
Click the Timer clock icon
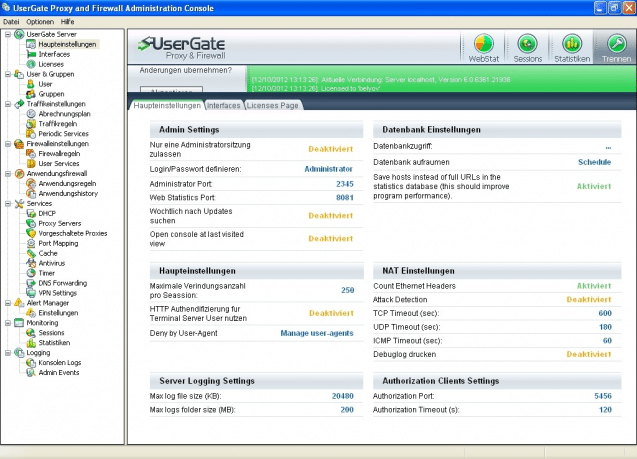point(31,273)
